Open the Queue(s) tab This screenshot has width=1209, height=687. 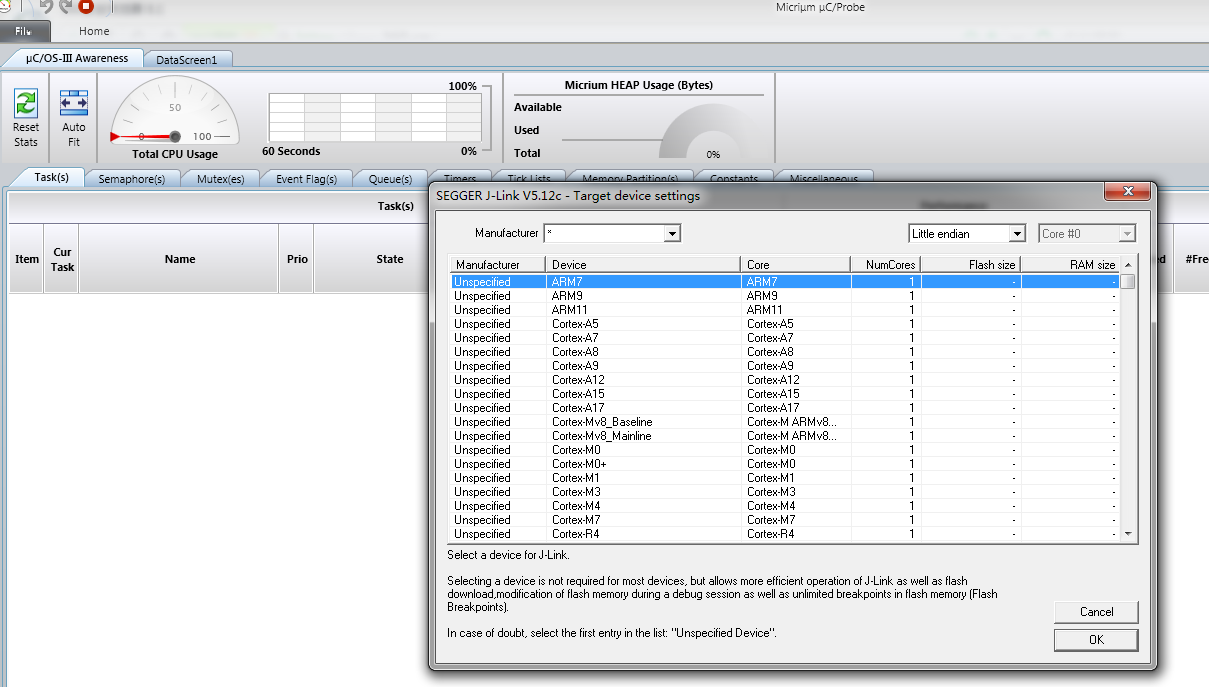click(390, 179)
